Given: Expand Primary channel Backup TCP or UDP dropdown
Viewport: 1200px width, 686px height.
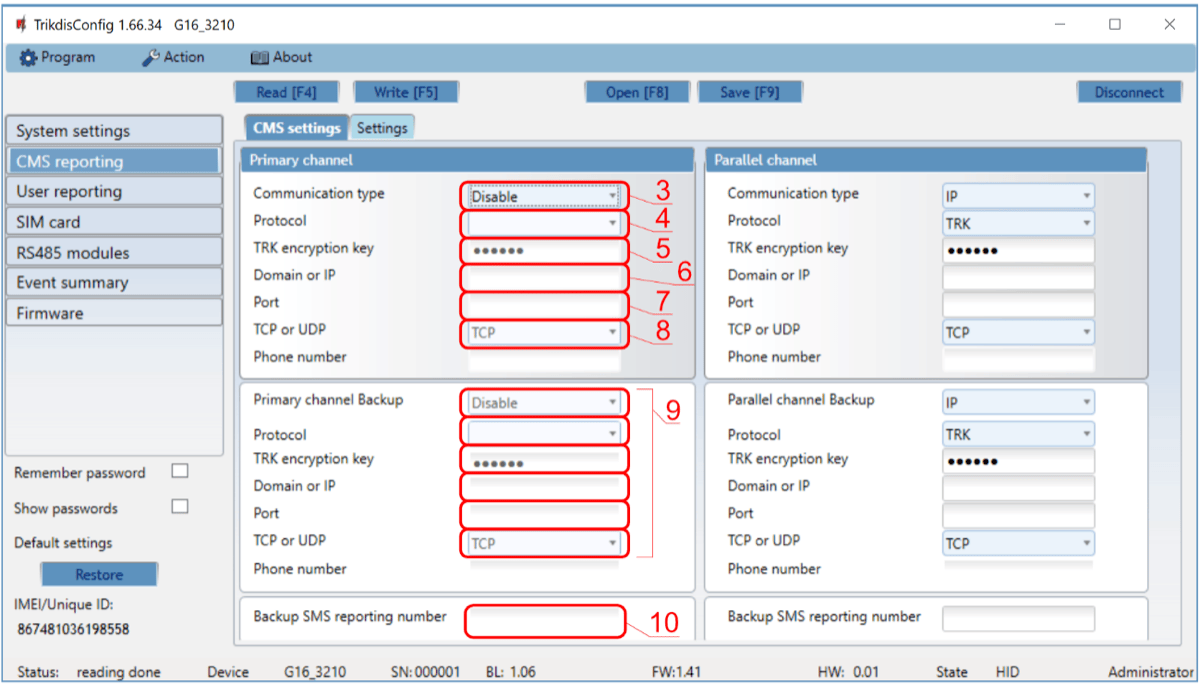Looking at the screenshot, I should click(x=545, y=543).
